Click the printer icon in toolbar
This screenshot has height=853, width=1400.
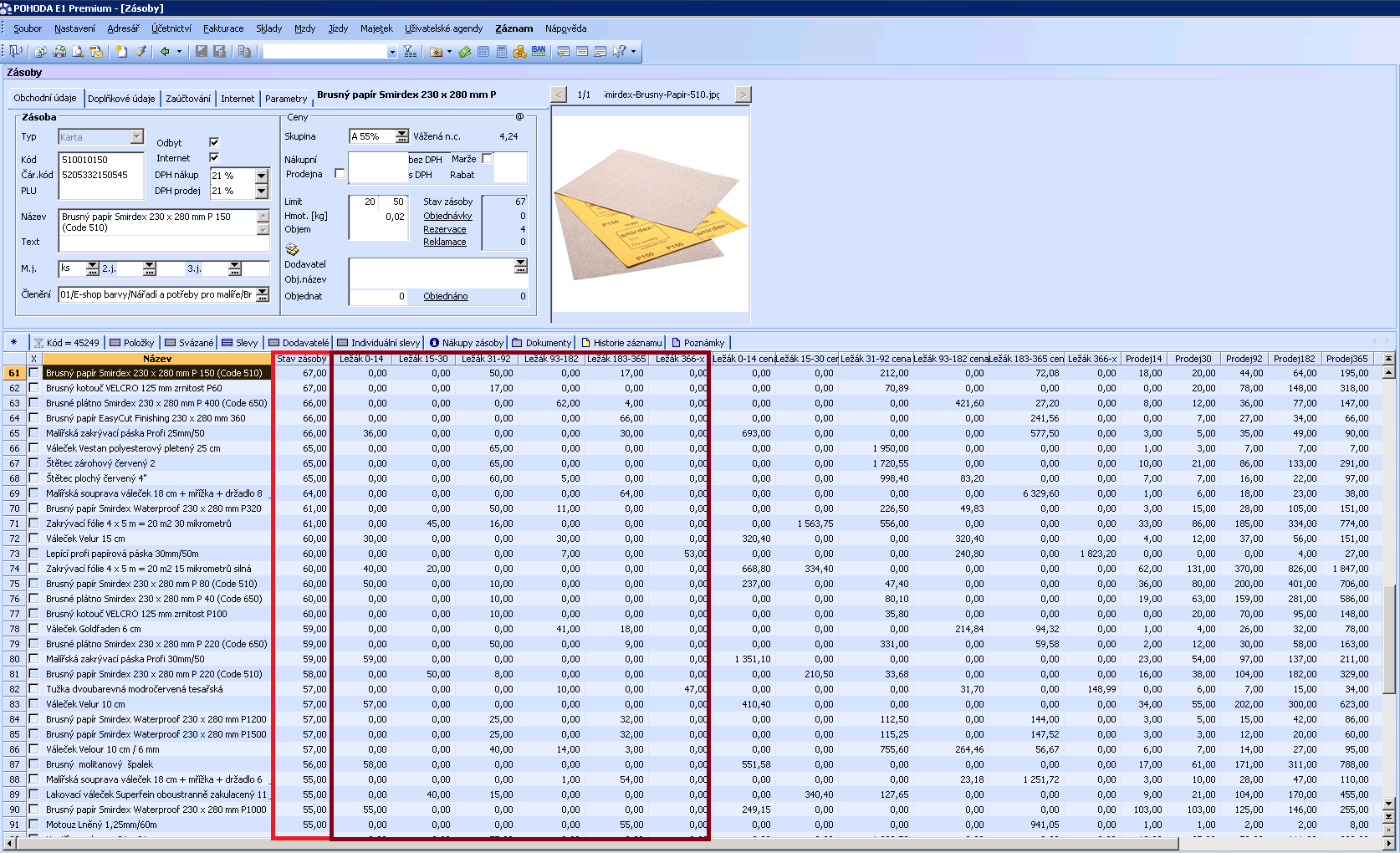click(x=59, y=51)
